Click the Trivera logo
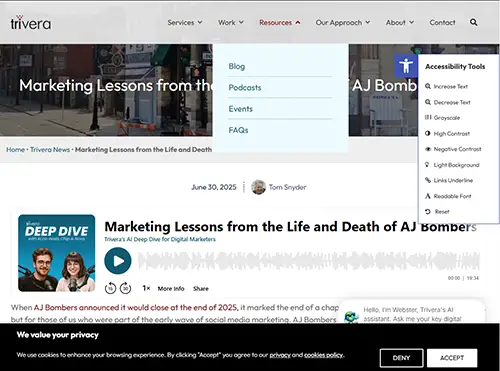Screen dimensions: 500x371 pos(31,23)
